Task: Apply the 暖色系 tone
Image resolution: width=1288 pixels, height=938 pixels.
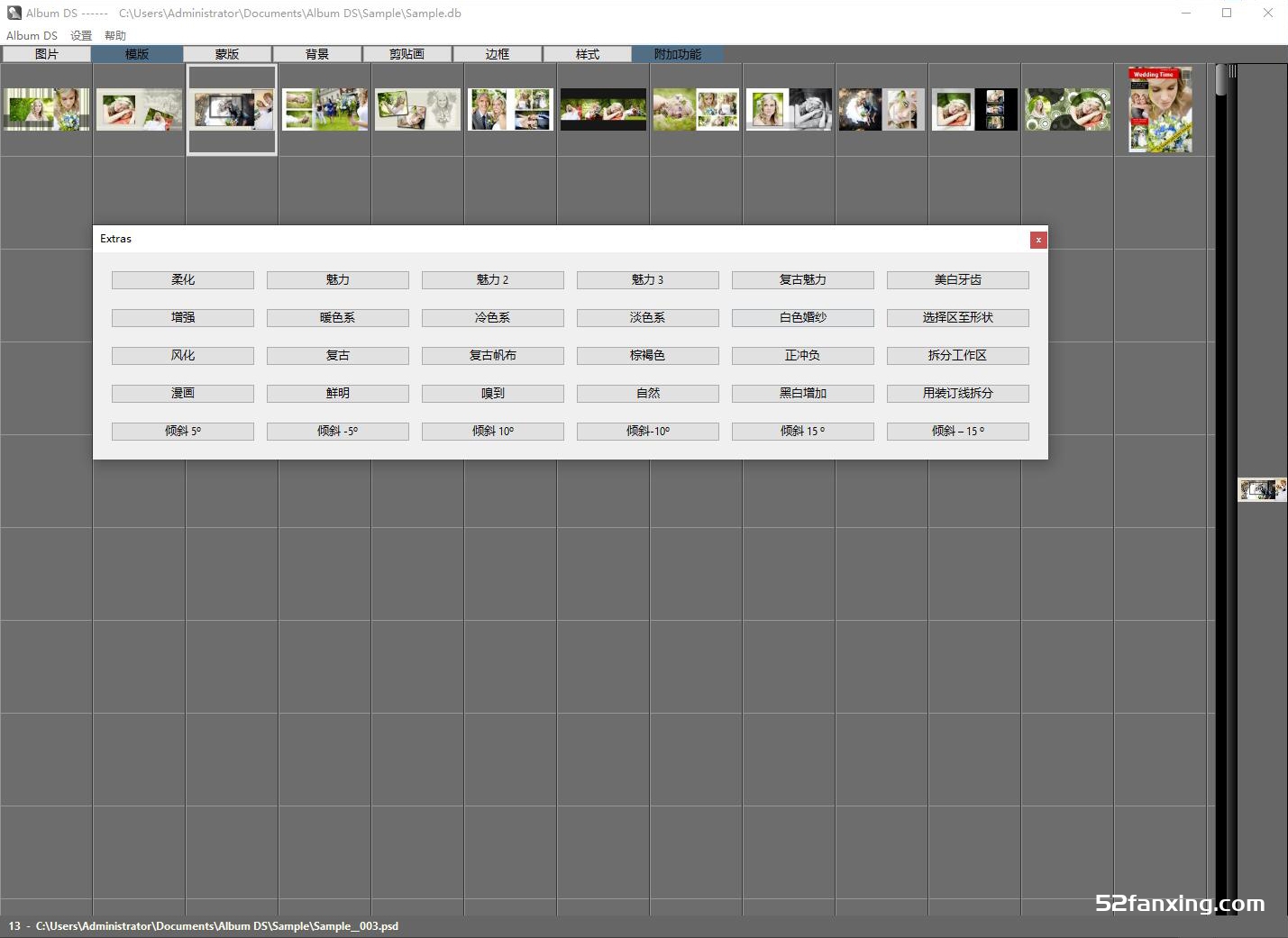Action: coord(338,318)
